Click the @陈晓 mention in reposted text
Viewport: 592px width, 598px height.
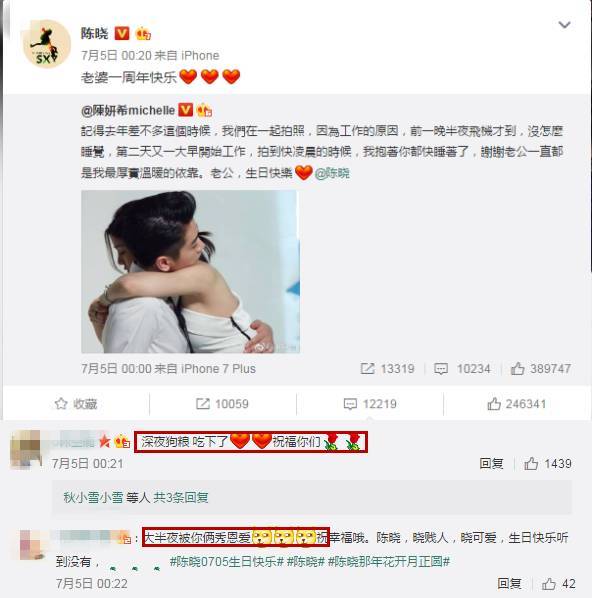click(x=332, y=173)
